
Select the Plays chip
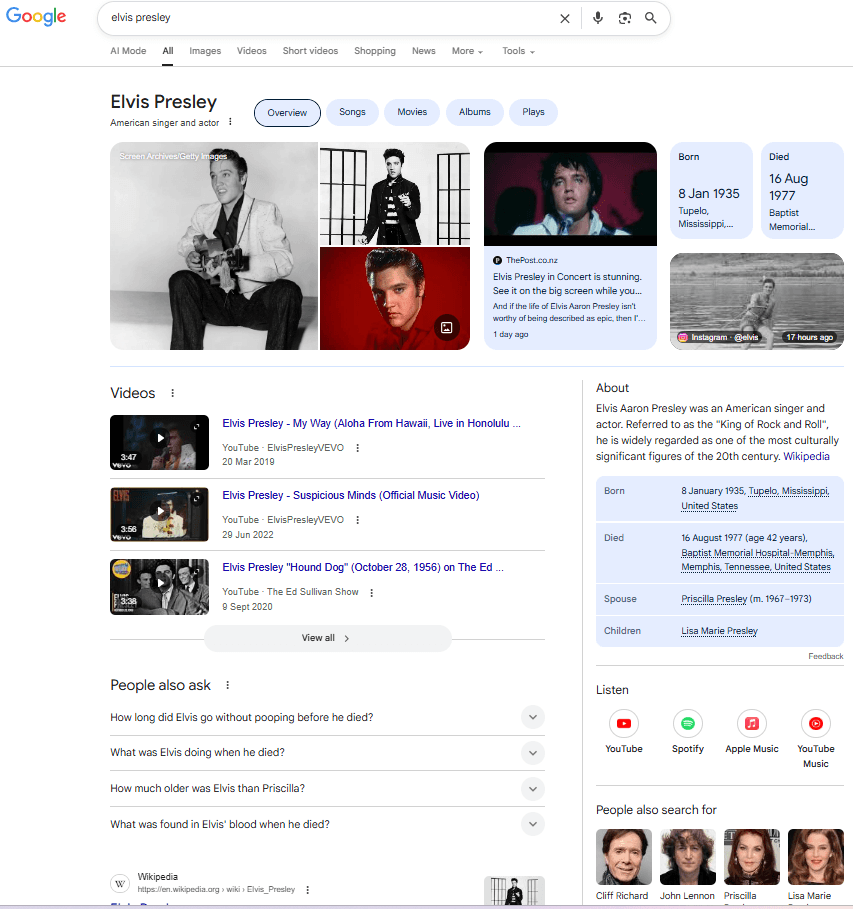(x=533, y=112)
